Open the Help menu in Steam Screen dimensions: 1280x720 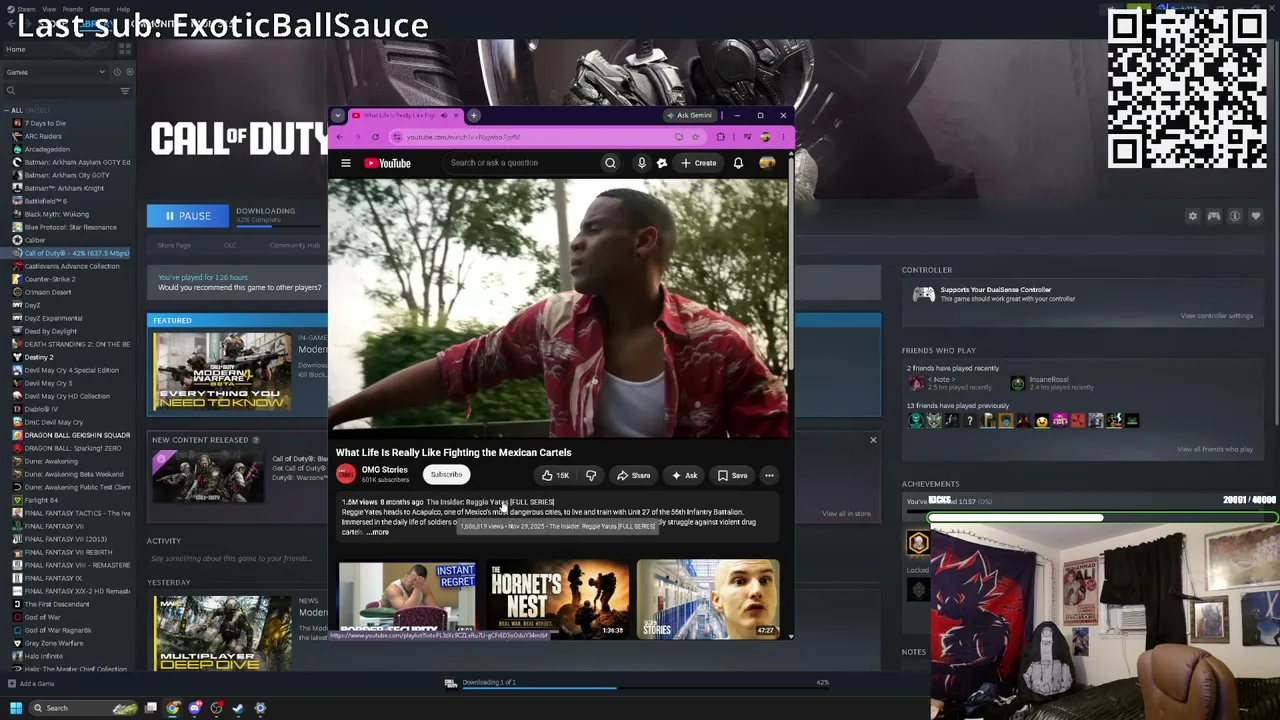(x=123, y=9)
